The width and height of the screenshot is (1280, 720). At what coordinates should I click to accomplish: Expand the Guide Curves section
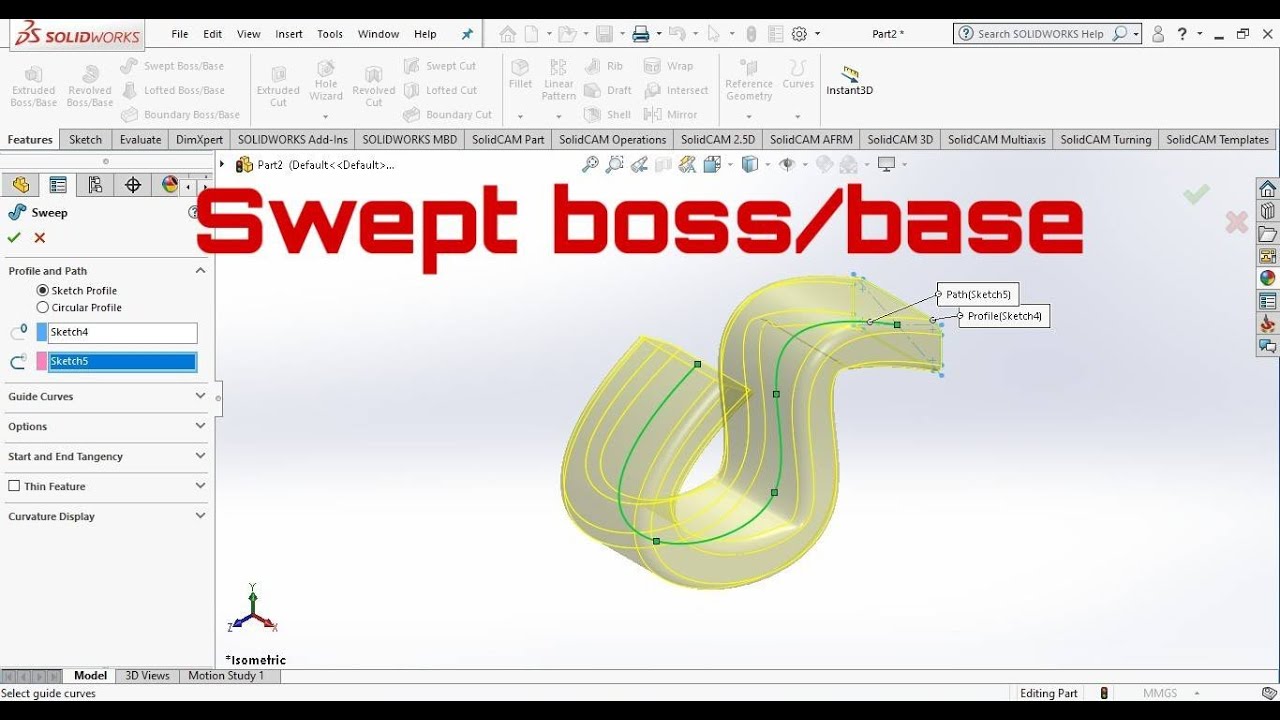pyautogui.click(x=200, y=396)
